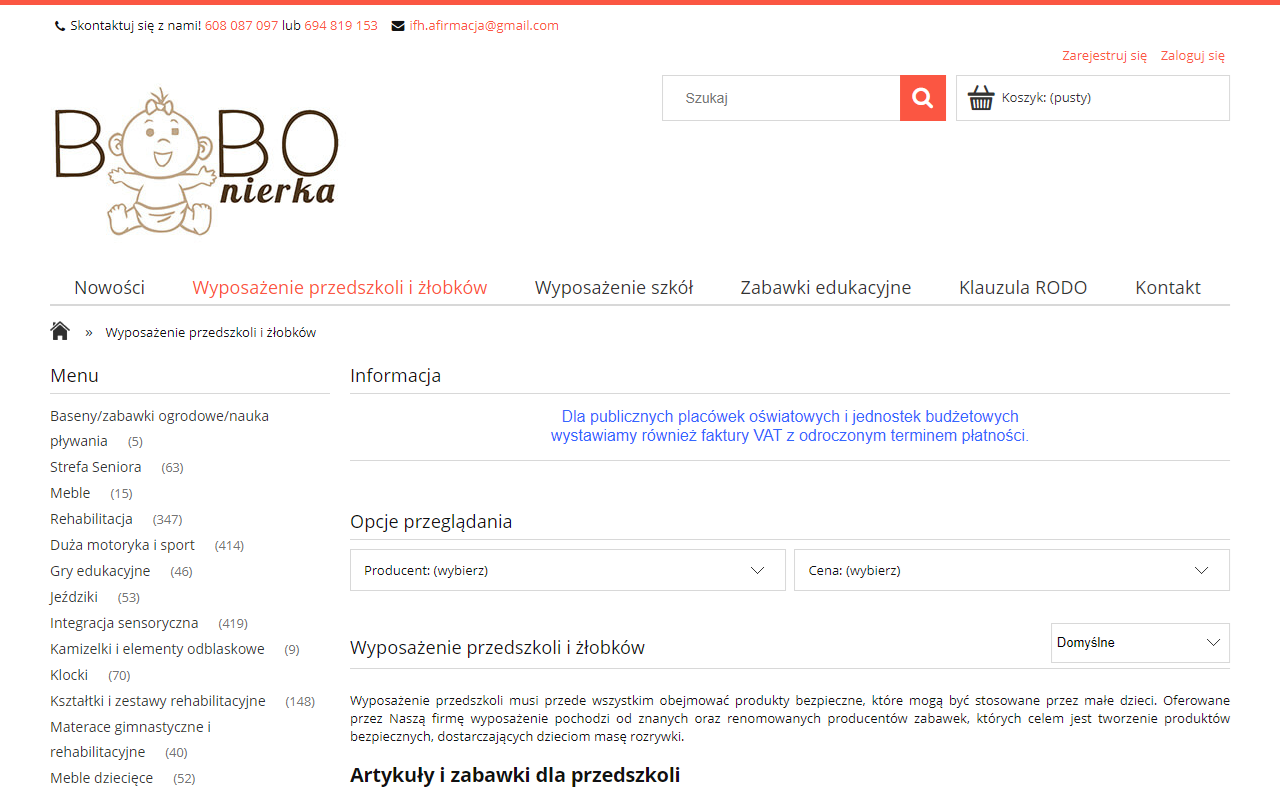Click the Szukaj search input field

781,97
